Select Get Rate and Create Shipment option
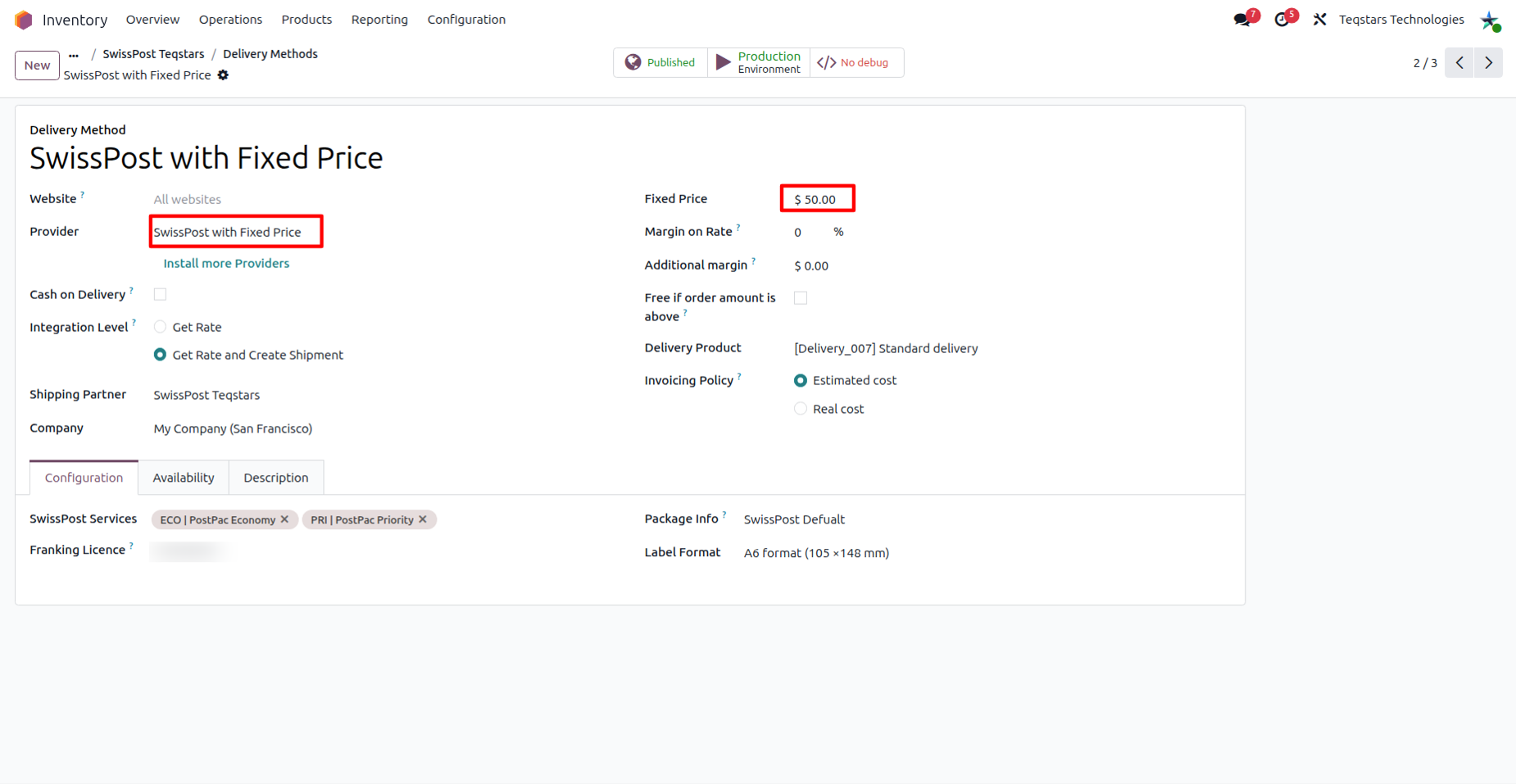This screenshot has width=1516, height=784. (160, 355)
